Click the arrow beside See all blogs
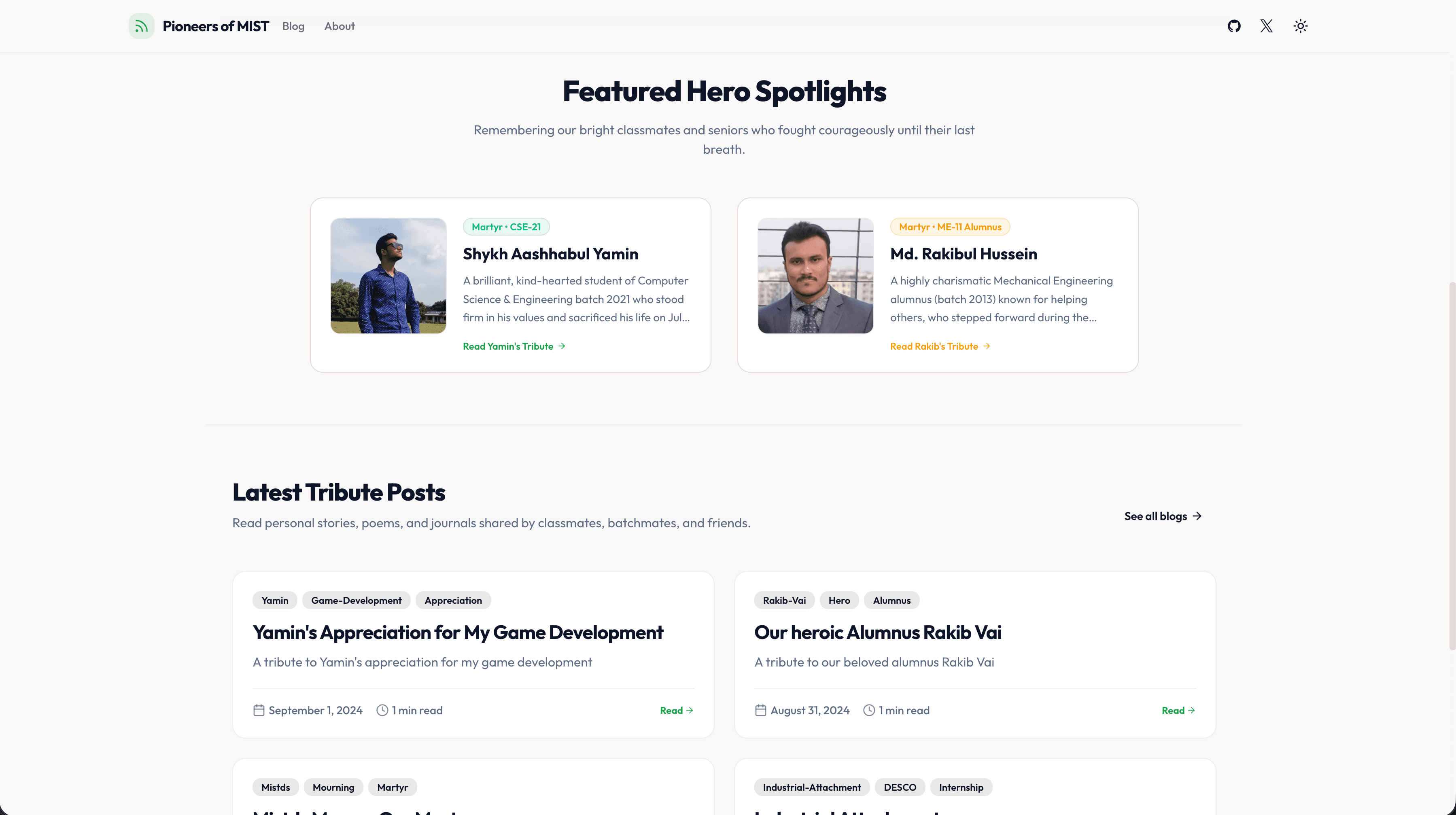 pyautogui.click(x=1197, y=516)
